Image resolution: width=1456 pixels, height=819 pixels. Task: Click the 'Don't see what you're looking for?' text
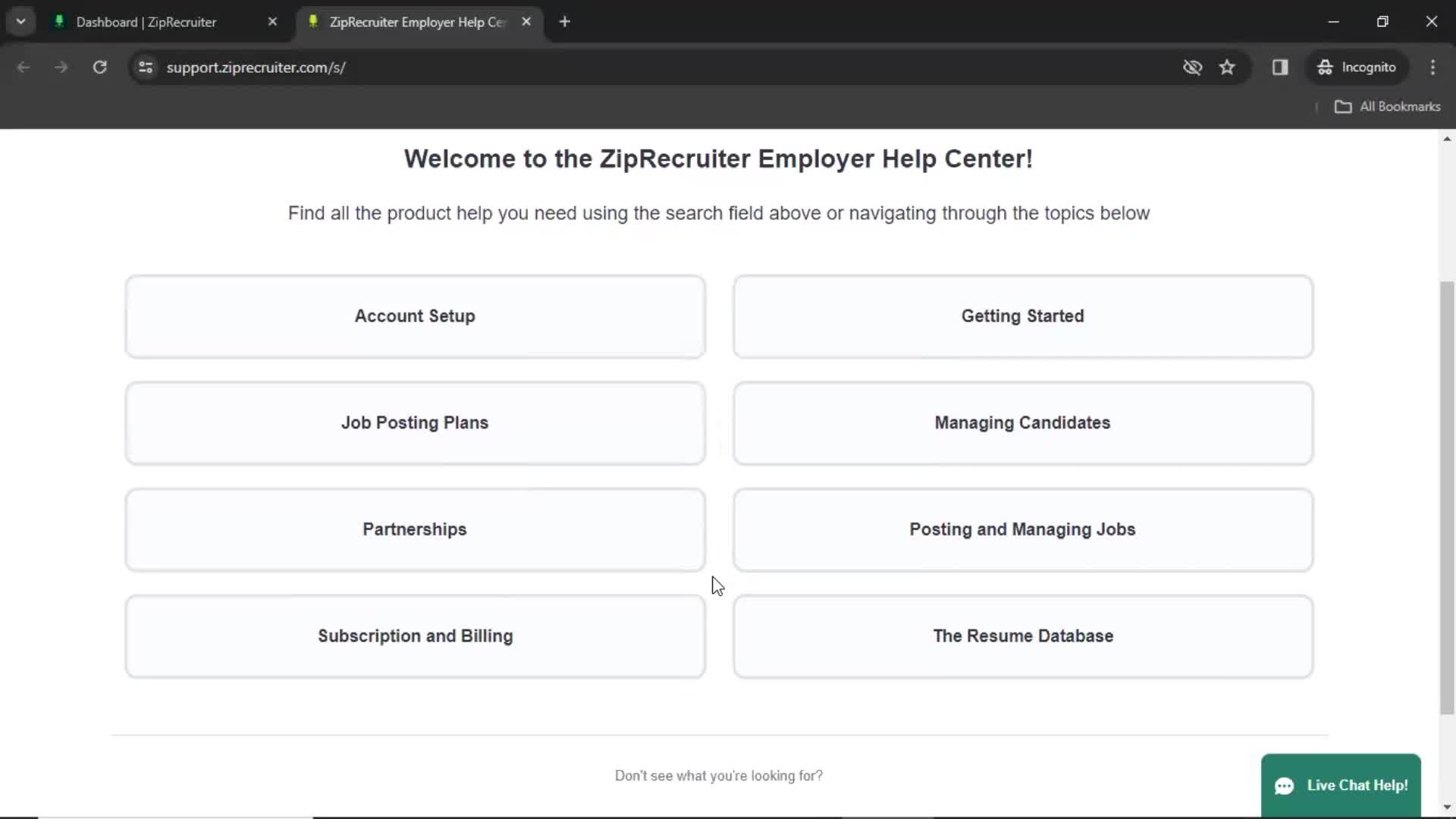718,776
